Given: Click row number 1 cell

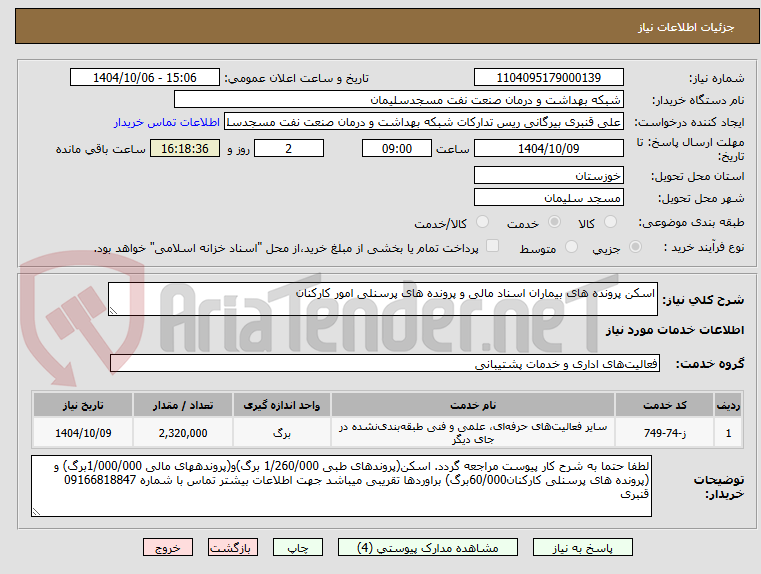Looking at the screenshot, I should pos(728,433).
